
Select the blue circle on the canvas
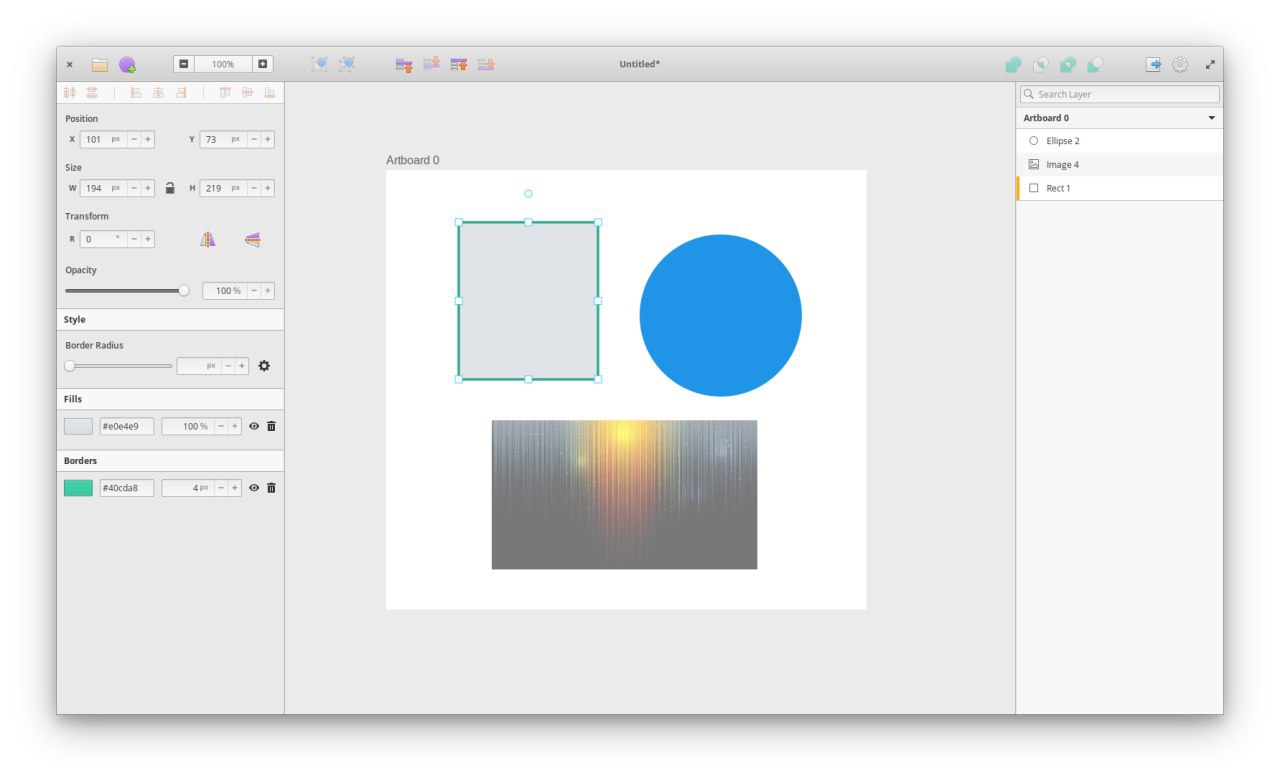click(721, 315)
